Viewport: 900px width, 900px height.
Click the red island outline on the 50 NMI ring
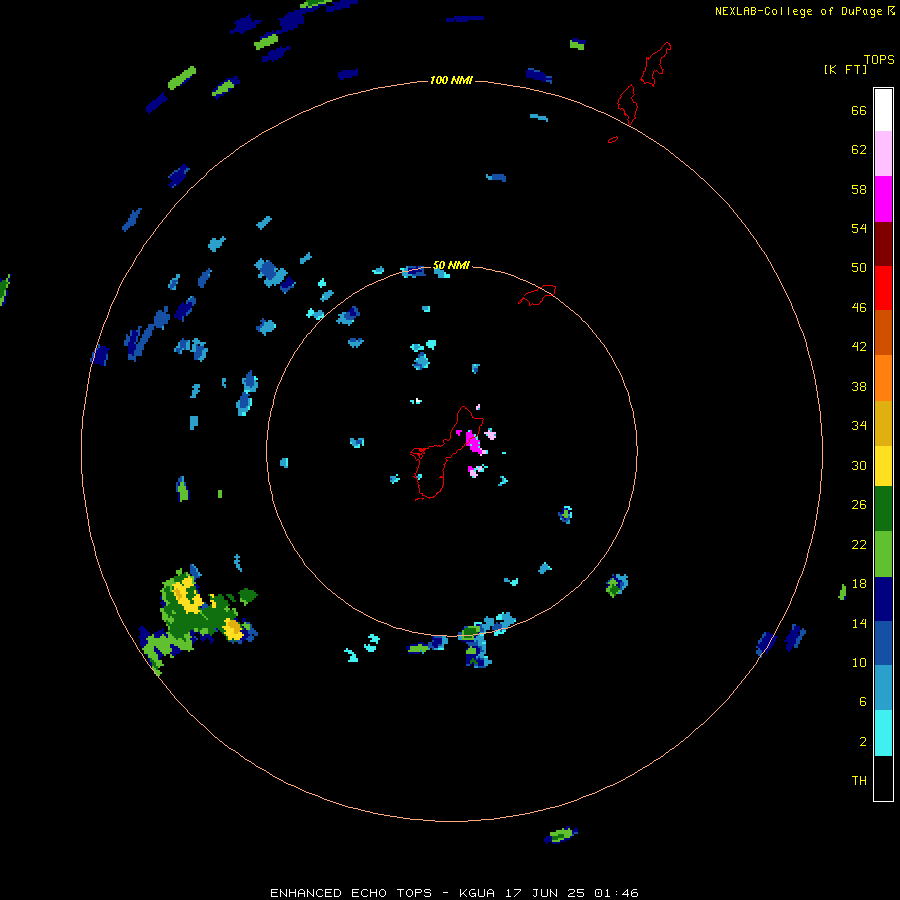pos(537,294)
